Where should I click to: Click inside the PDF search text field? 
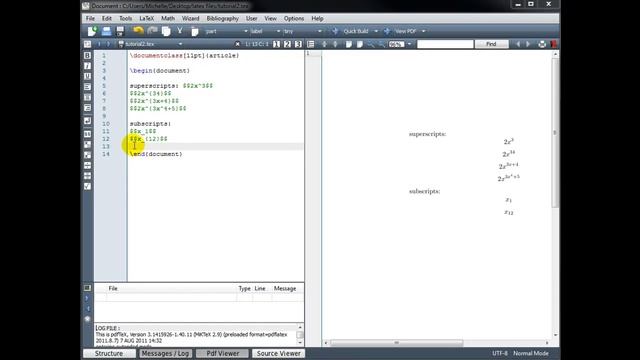445,44
